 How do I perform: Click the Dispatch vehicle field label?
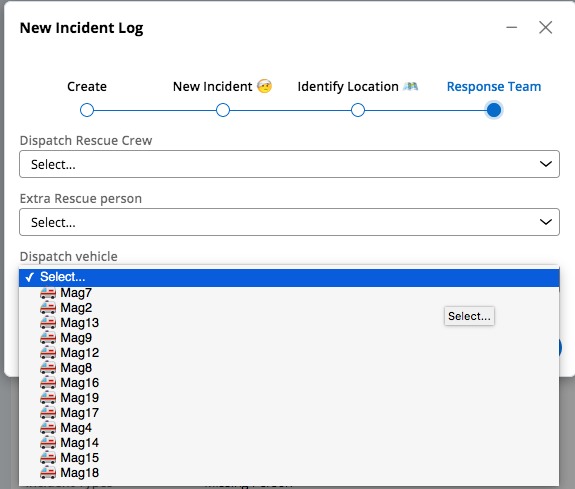click(69, 256)
